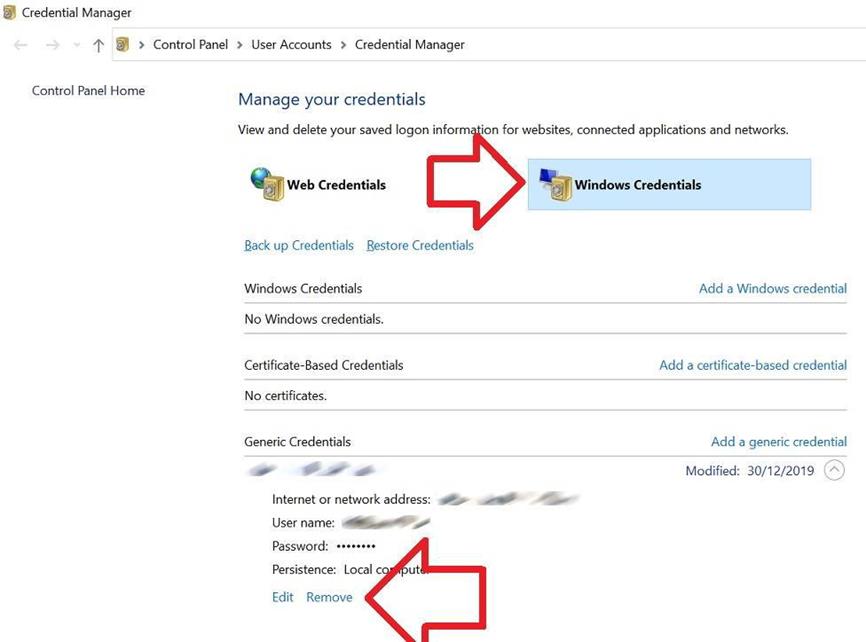This screenshot has height=642, width=866.
Task: Open the recent locations dropdown arrow
Action: pyautogui.click(x=76, y=45)
